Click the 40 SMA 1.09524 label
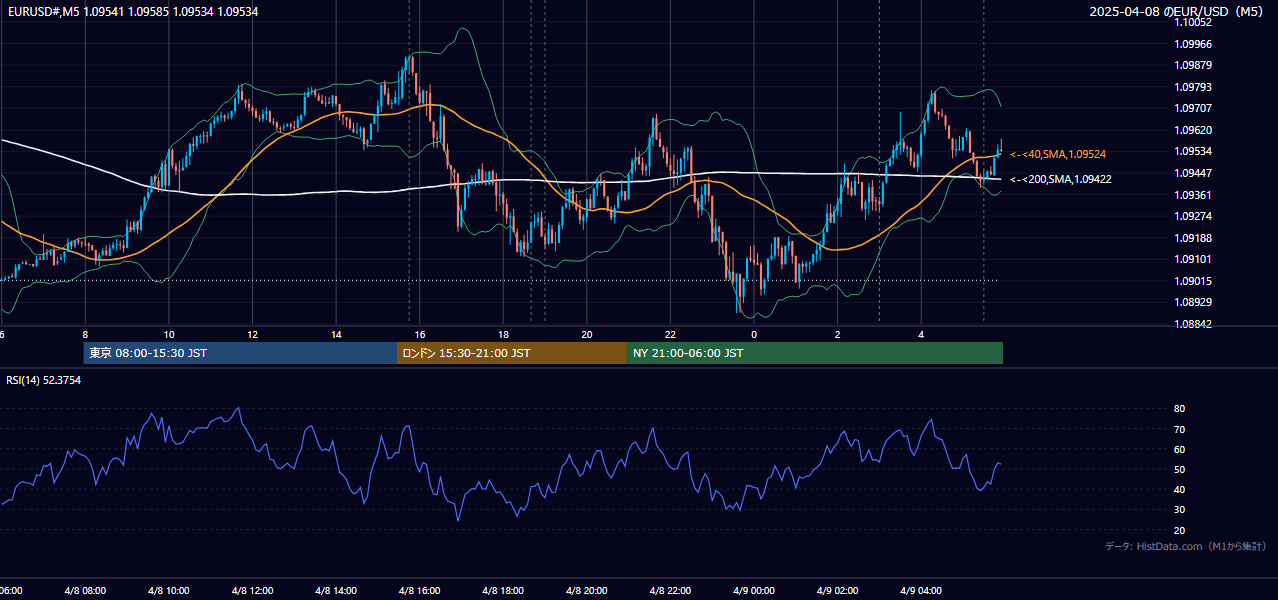Screen dimensions: 1278x600 (x=1057, y=154)
